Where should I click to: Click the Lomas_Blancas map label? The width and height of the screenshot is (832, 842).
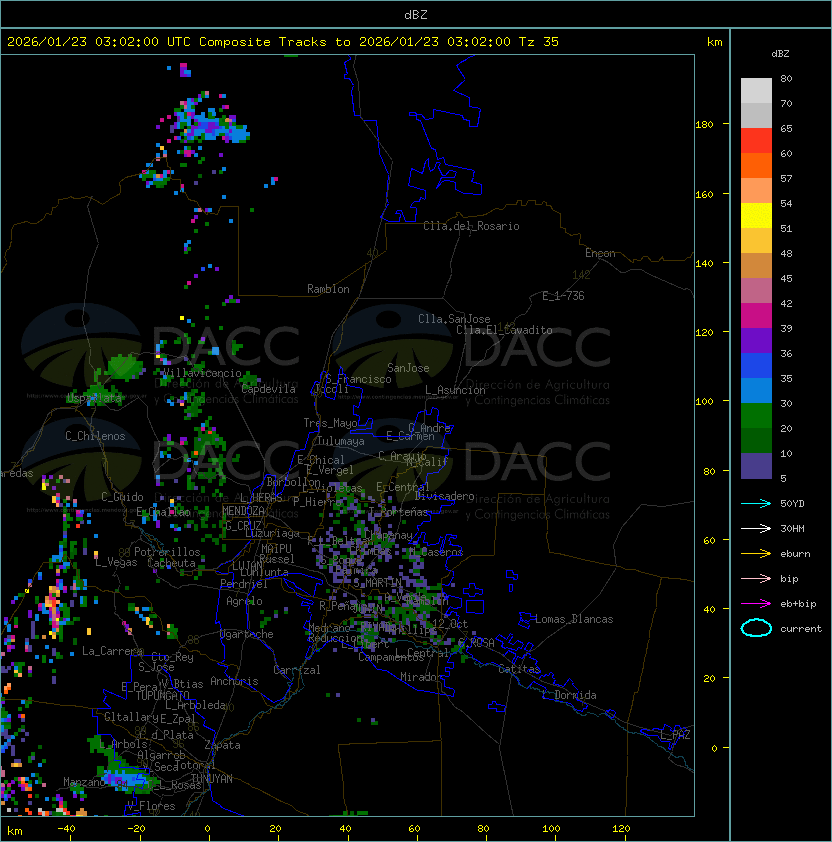574,619
